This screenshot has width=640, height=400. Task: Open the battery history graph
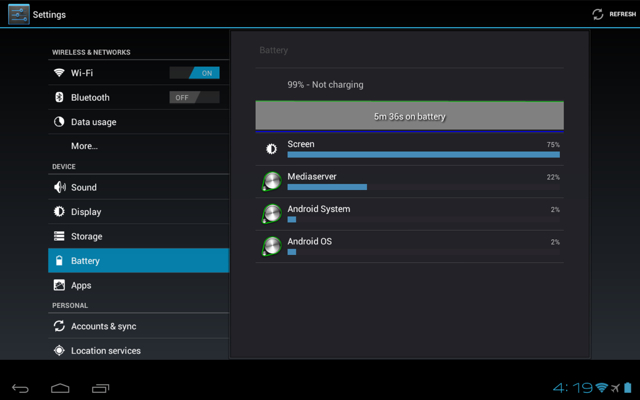(x=409, y=116)
